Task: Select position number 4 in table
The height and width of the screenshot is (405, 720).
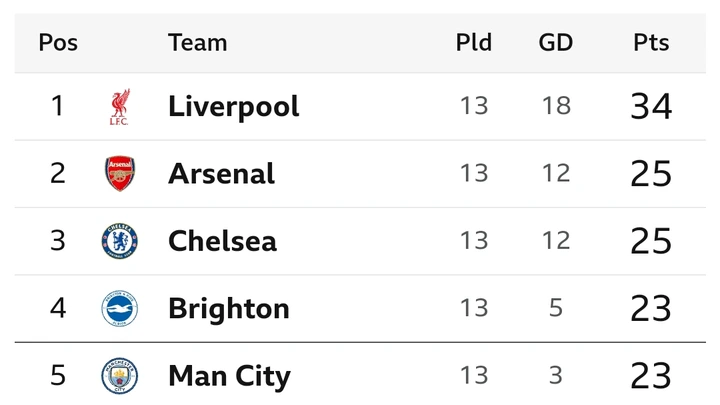Action: [x=58, y=308]
